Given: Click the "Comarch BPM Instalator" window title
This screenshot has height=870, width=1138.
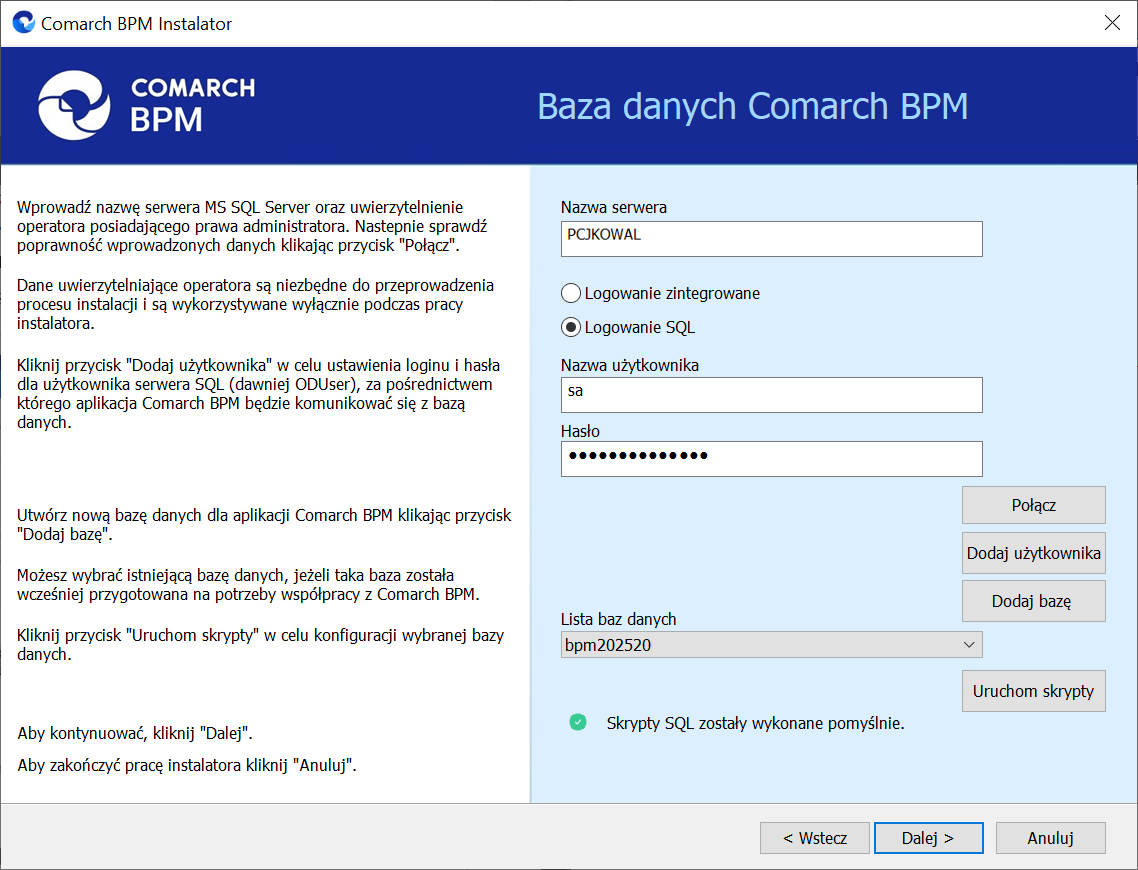Looking at the screenshot, I should [x=136, y=24].
